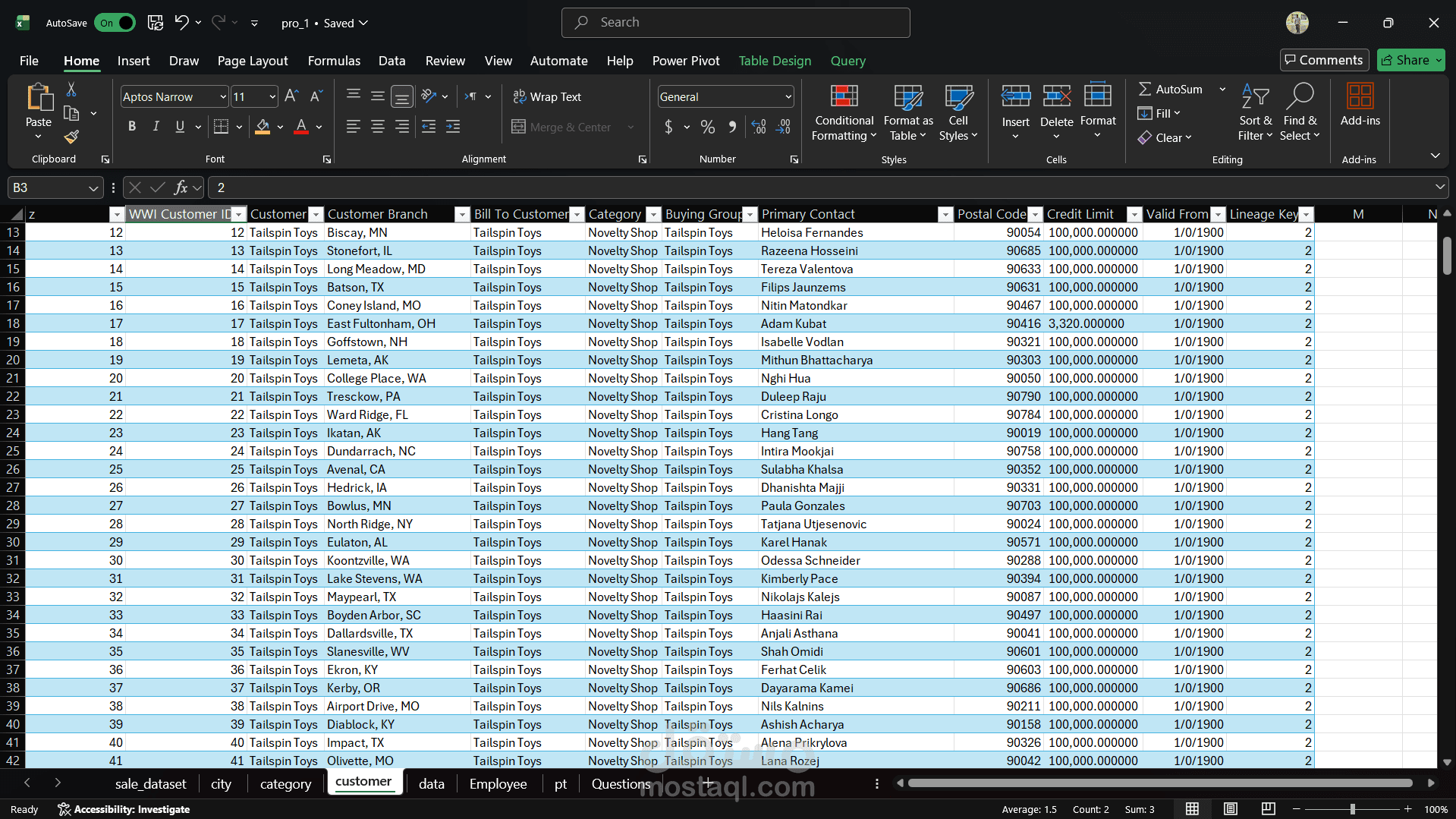Screen dimensions: 1456x819
Task: Click the Save icon in title bar
Action: (x=156, y=23)
